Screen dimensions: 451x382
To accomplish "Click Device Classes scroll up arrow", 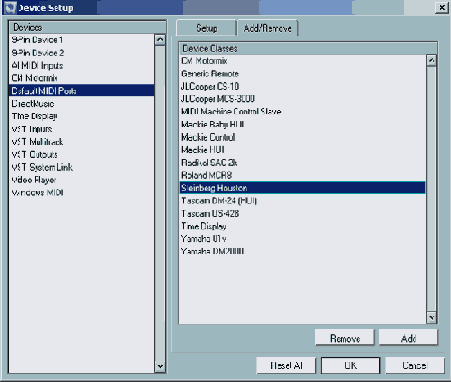I will (431, 60).
